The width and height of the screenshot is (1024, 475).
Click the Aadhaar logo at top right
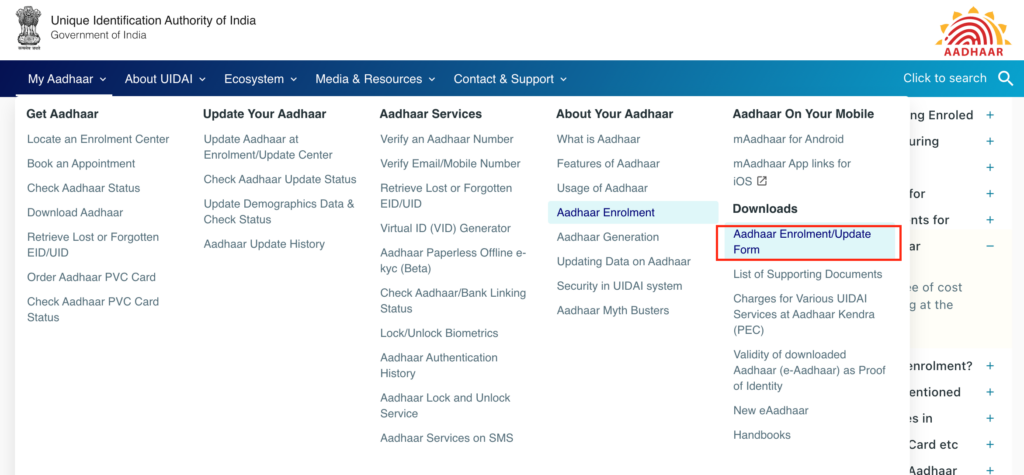pyautogui.click(x=973, y=31)
